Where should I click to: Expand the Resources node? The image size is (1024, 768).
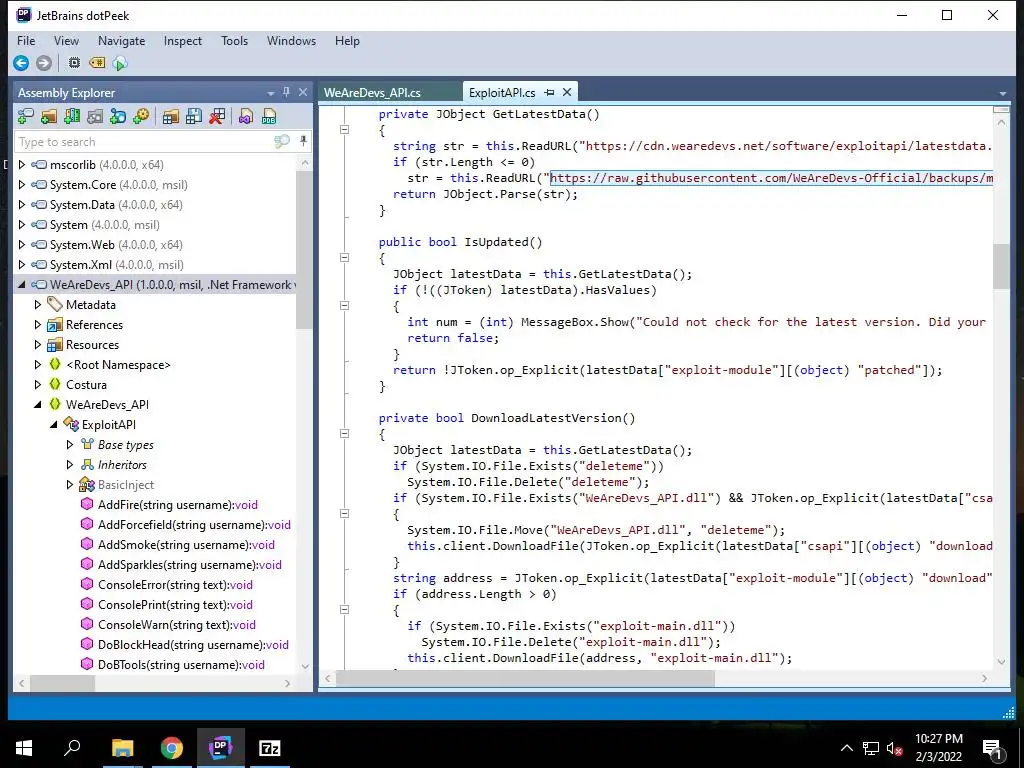pyautogui.click(x=38, y=344)
